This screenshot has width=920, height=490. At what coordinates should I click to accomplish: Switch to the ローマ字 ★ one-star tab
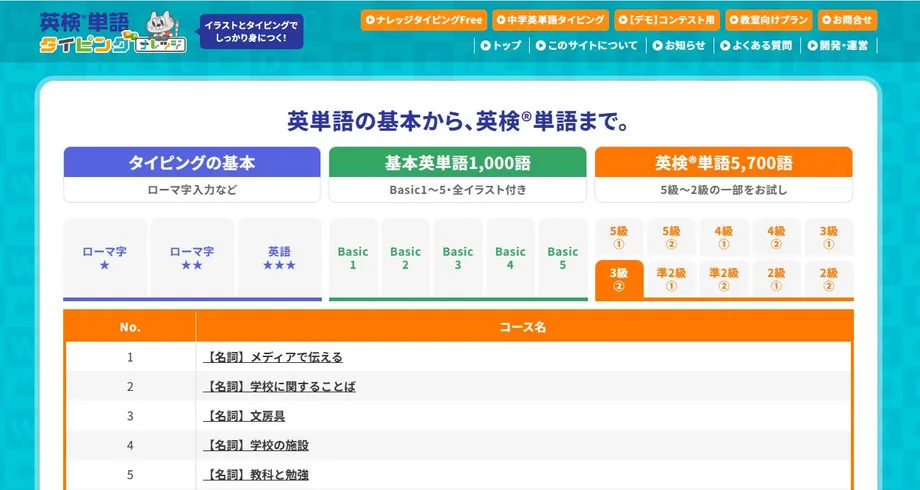[104, 258]
